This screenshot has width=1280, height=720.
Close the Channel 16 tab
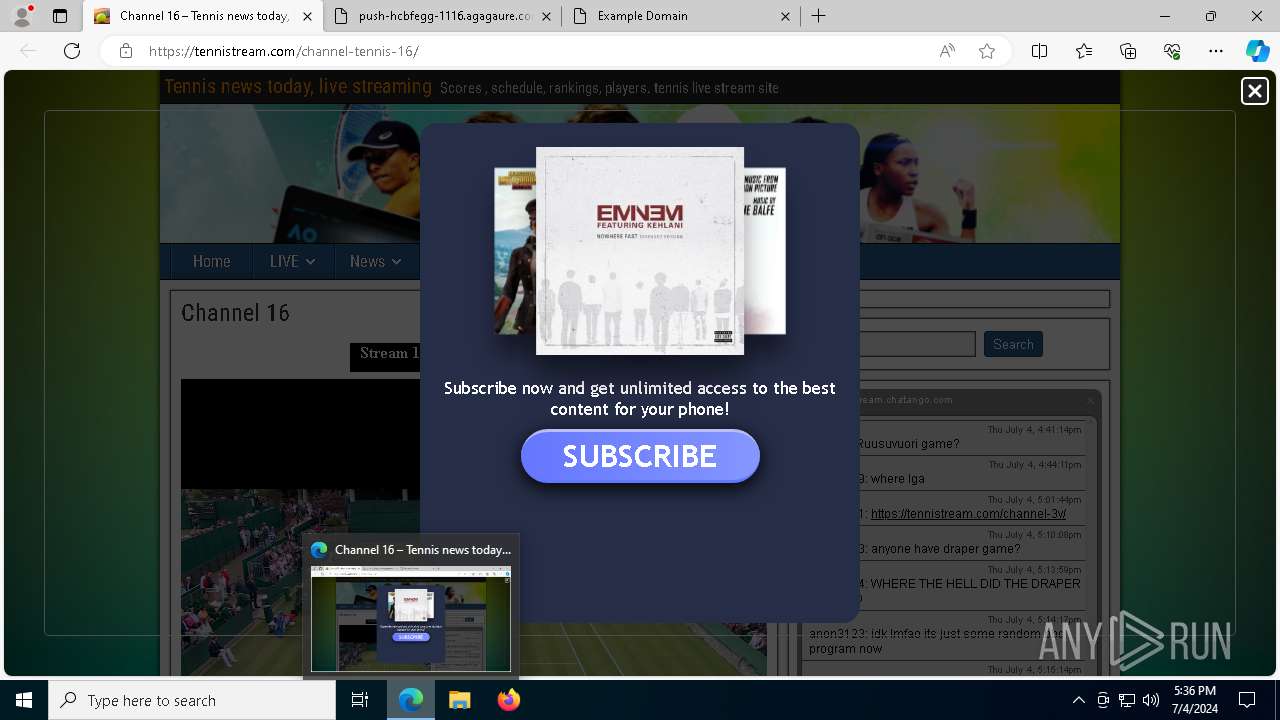[307, 16]
